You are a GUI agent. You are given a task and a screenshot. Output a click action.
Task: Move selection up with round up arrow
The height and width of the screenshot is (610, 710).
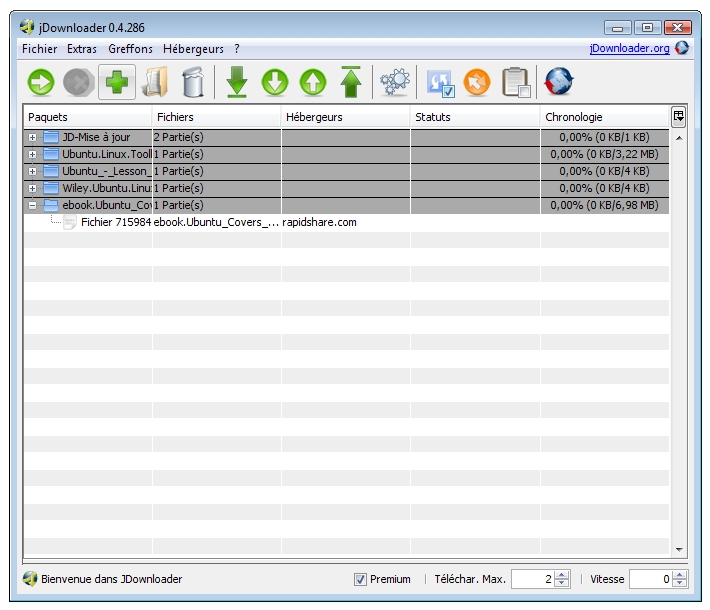coord(313,82)
